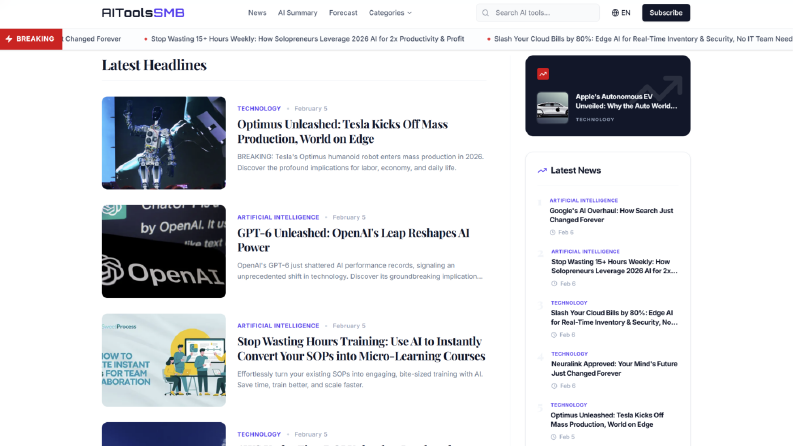Click the red trending icon in featured card
This screenshot has height=446, width=793.
[x=543, y=74]
